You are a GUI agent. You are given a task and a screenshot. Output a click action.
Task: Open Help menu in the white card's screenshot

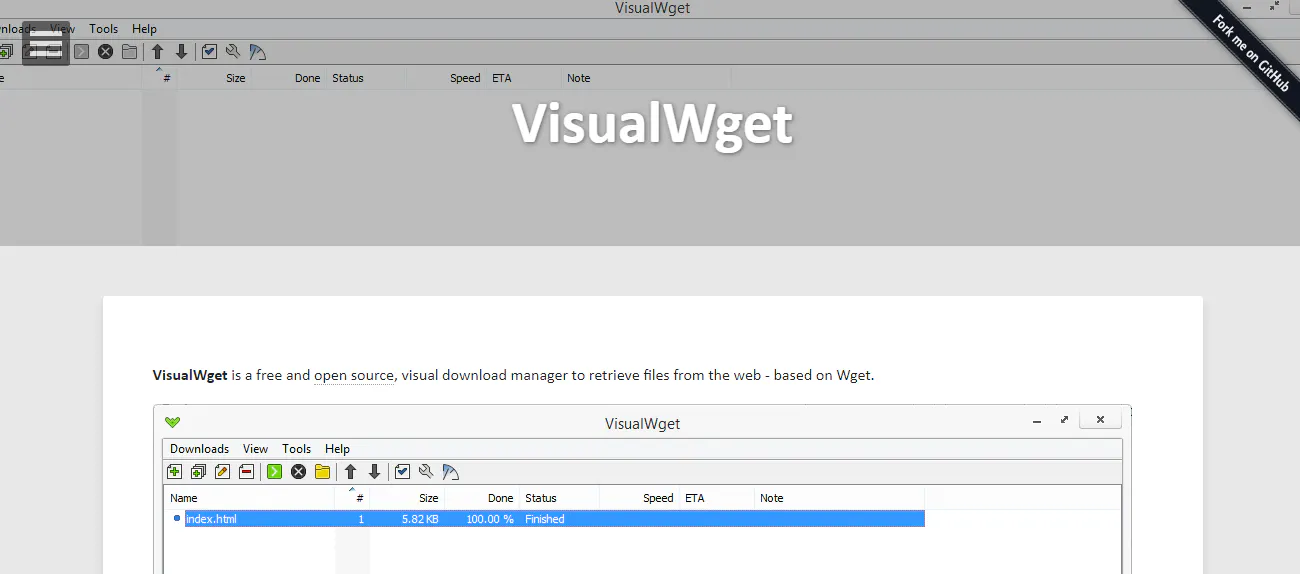click(x=337, y=449)
